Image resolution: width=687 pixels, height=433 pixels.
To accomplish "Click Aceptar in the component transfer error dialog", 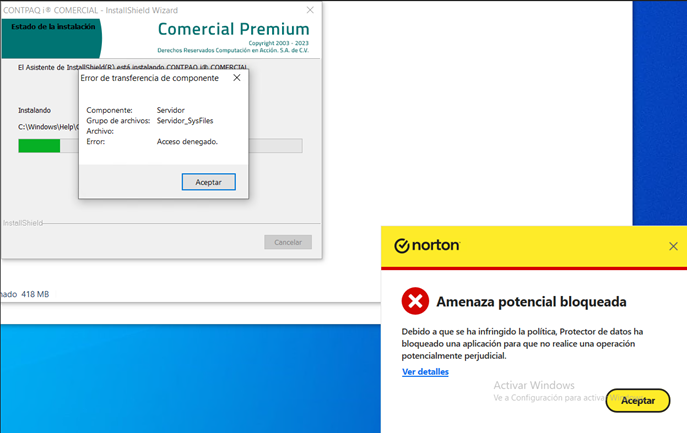I will coord(209,182).
